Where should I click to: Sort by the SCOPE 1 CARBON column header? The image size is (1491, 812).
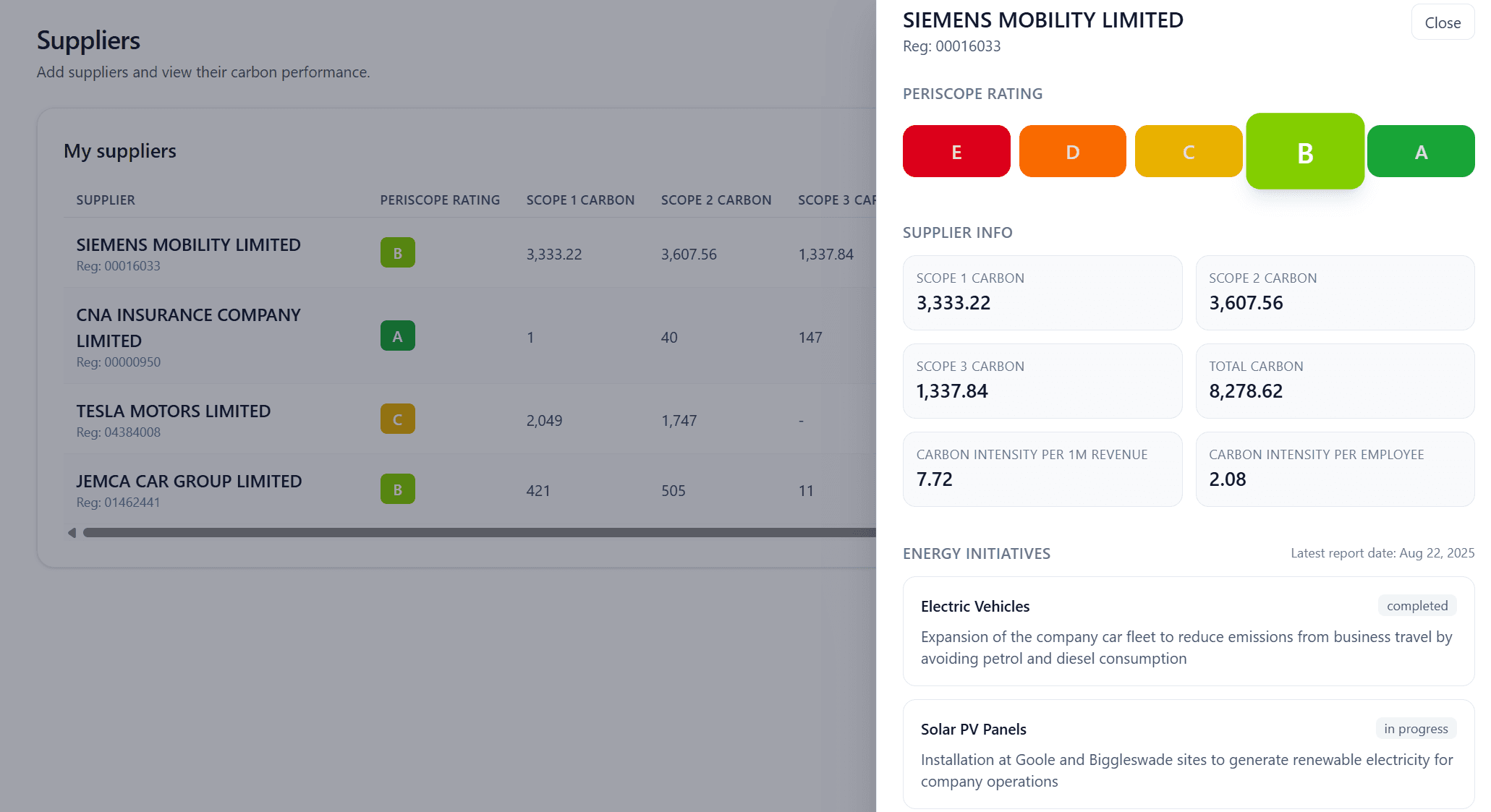pyautogui.click(x=581, y=200)
